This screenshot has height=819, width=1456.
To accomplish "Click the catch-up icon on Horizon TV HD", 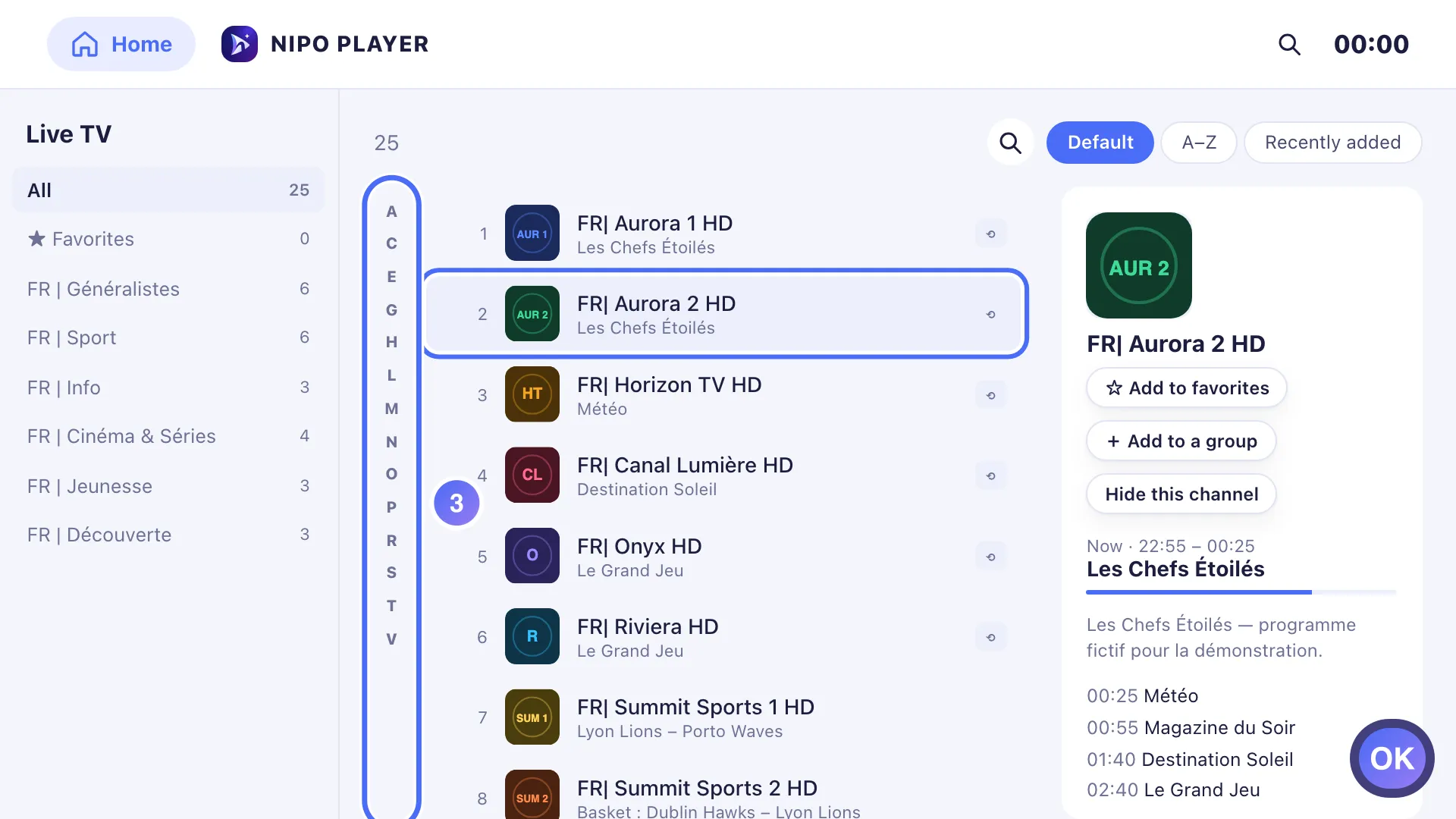I will tap(990, 395).
